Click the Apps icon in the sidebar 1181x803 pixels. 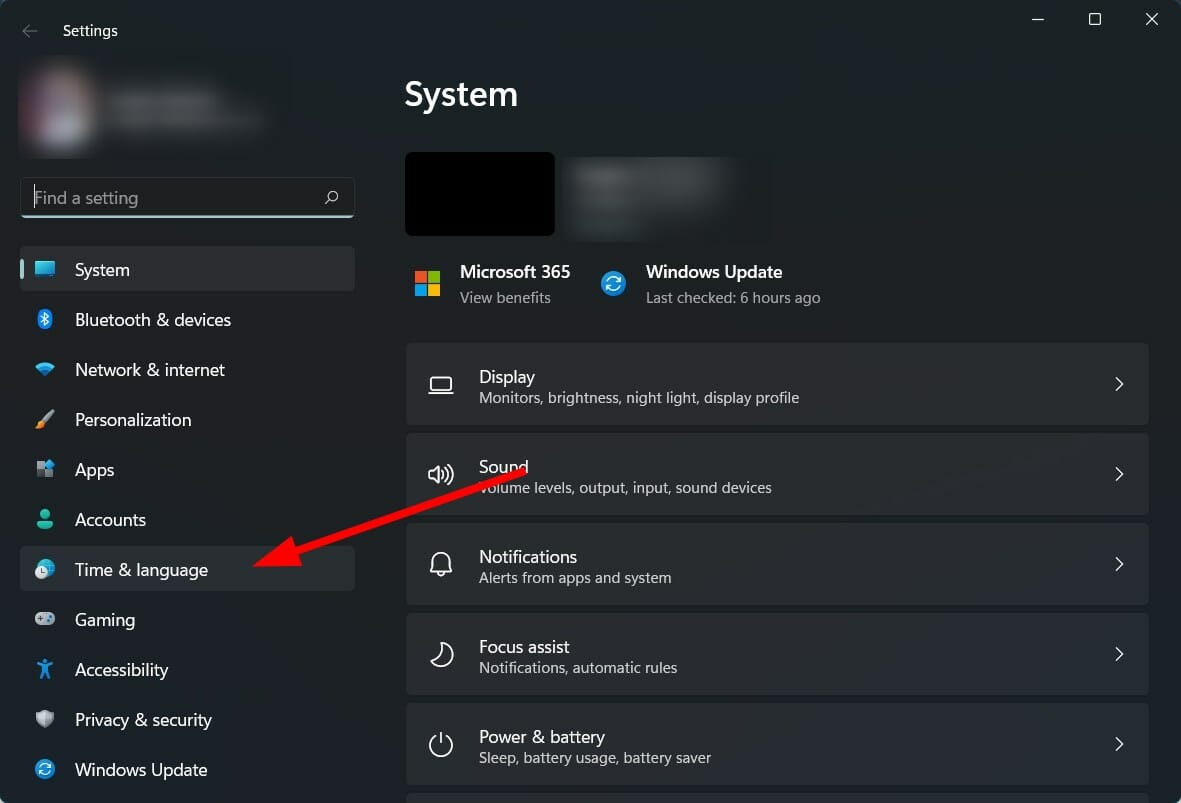[x=45, y=469]
